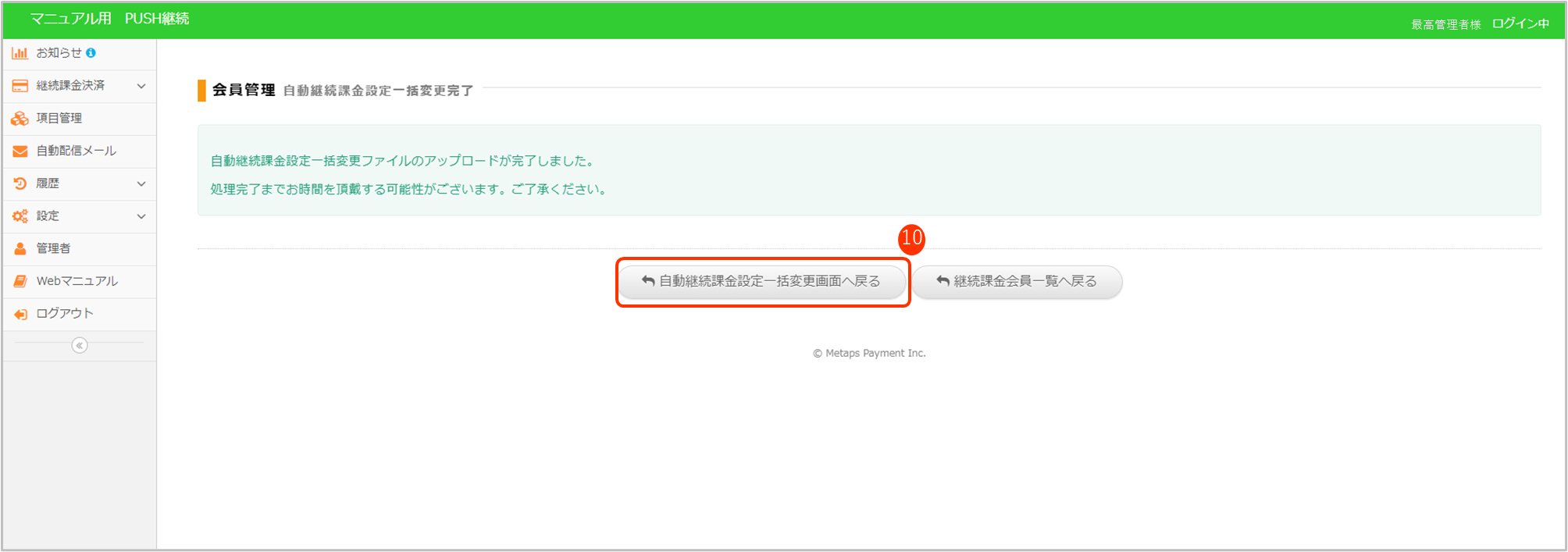Click the gears icon beside 設定

point(20,216)
